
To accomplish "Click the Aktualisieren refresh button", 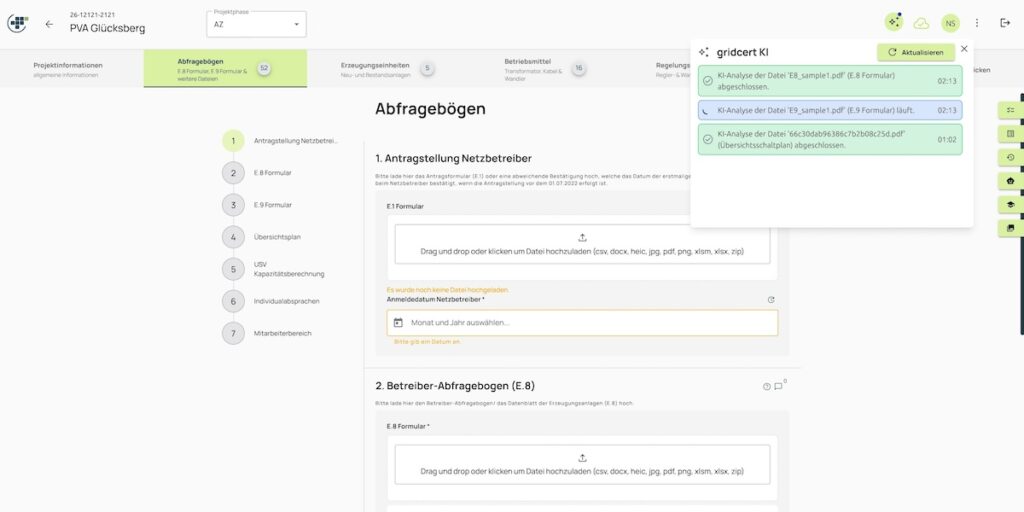I will point(916,52).
